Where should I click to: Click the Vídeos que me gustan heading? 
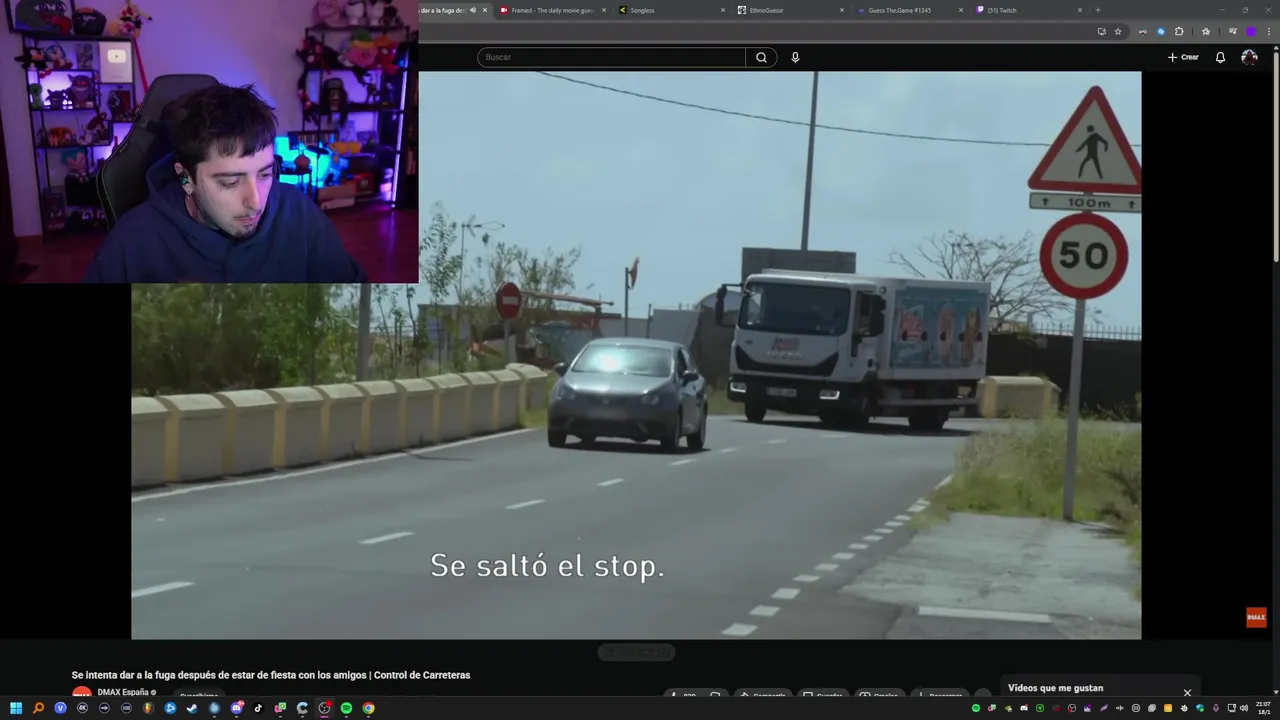click(1055, 688)
